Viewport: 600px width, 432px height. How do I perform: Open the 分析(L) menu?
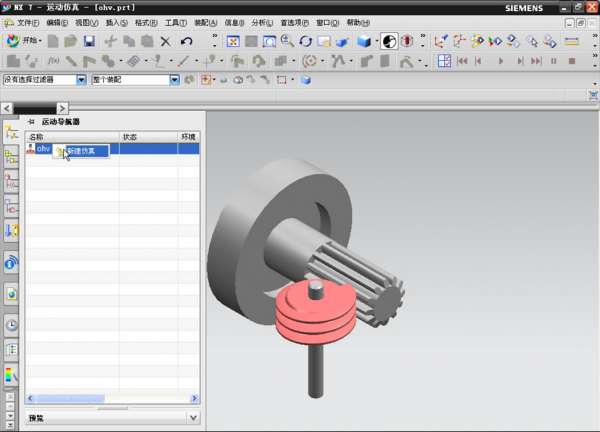[262, 23]
